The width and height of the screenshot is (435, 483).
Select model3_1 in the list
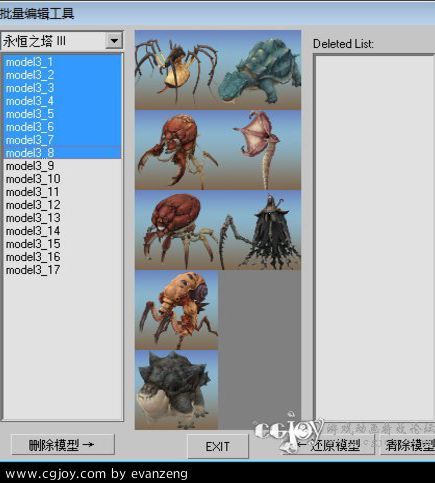62,62
